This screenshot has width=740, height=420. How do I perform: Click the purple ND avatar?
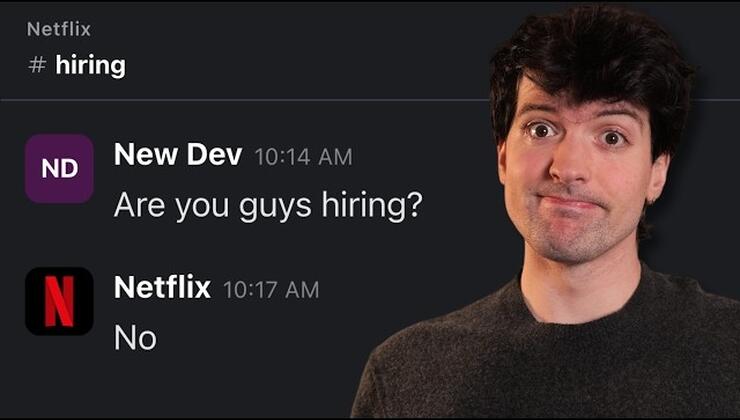[x=59, y=168]
